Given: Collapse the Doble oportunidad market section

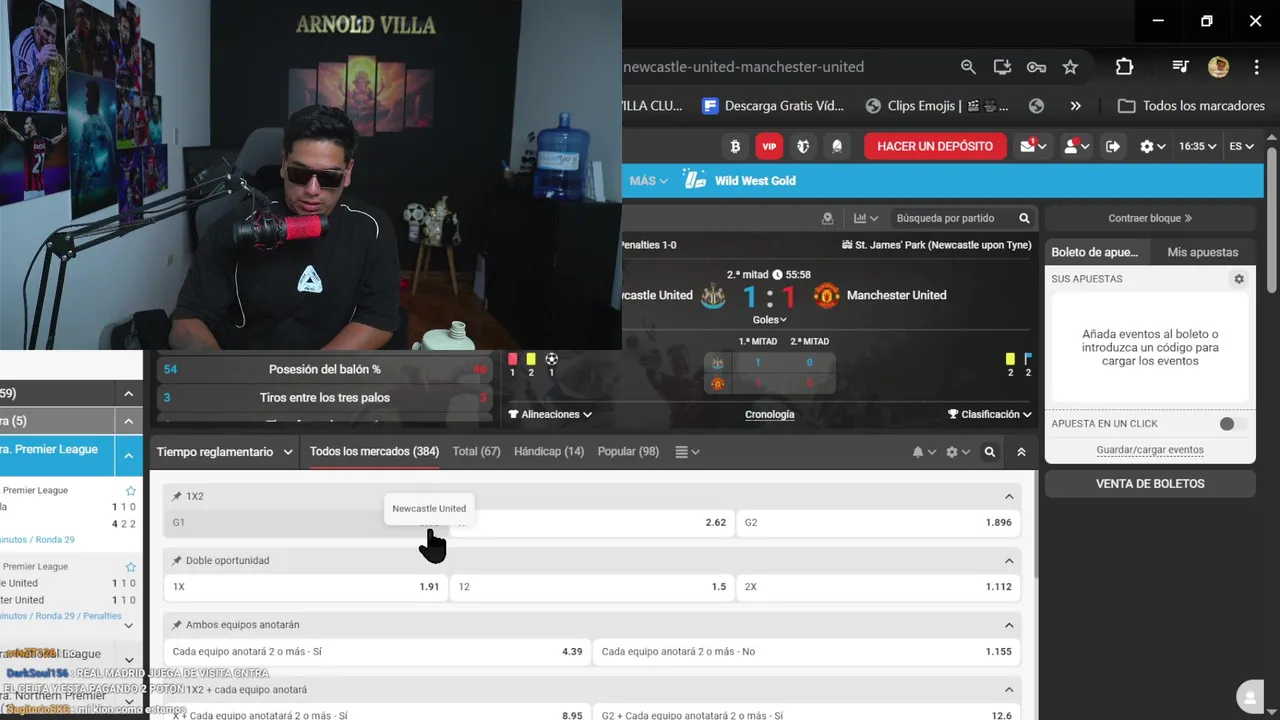Looking at the screenshot, I should pyautogui.click(x=1009, y=561).
